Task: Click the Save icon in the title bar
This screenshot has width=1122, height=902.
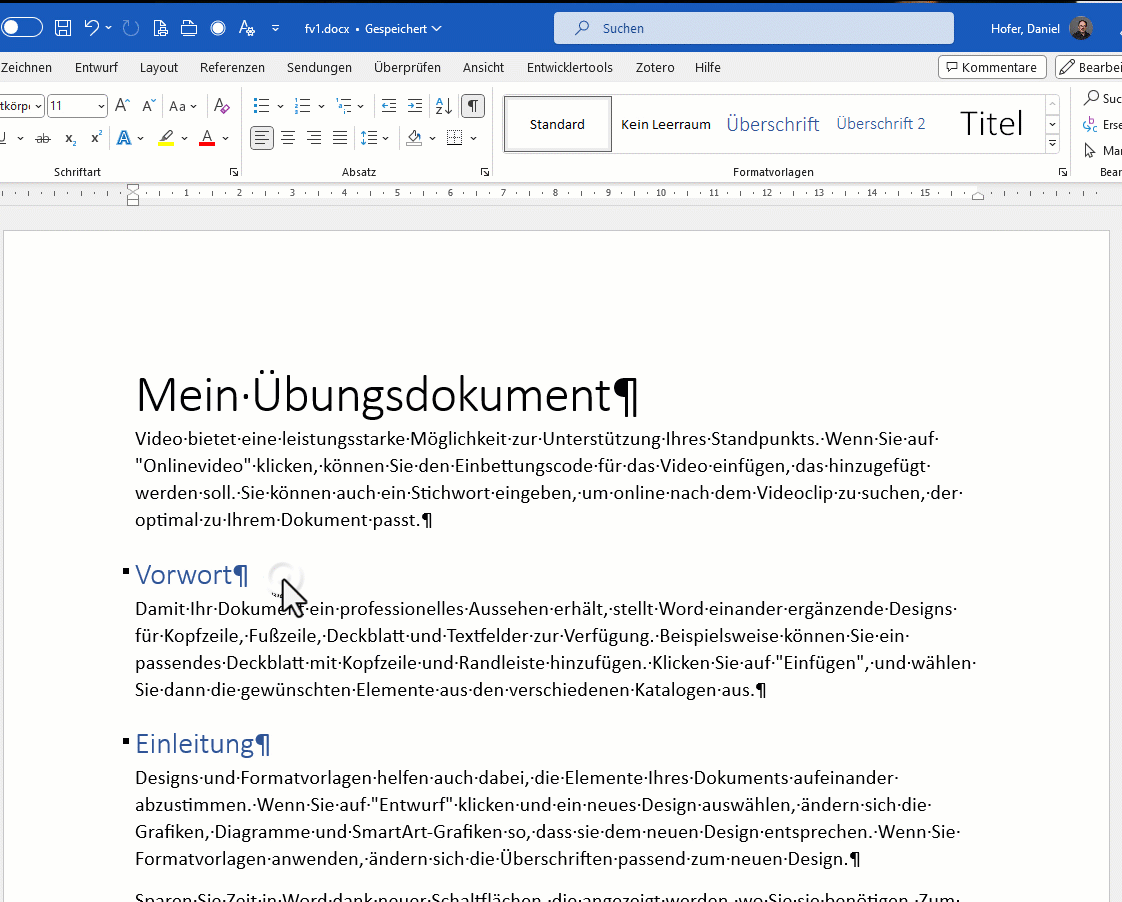Action: point(63,28)
